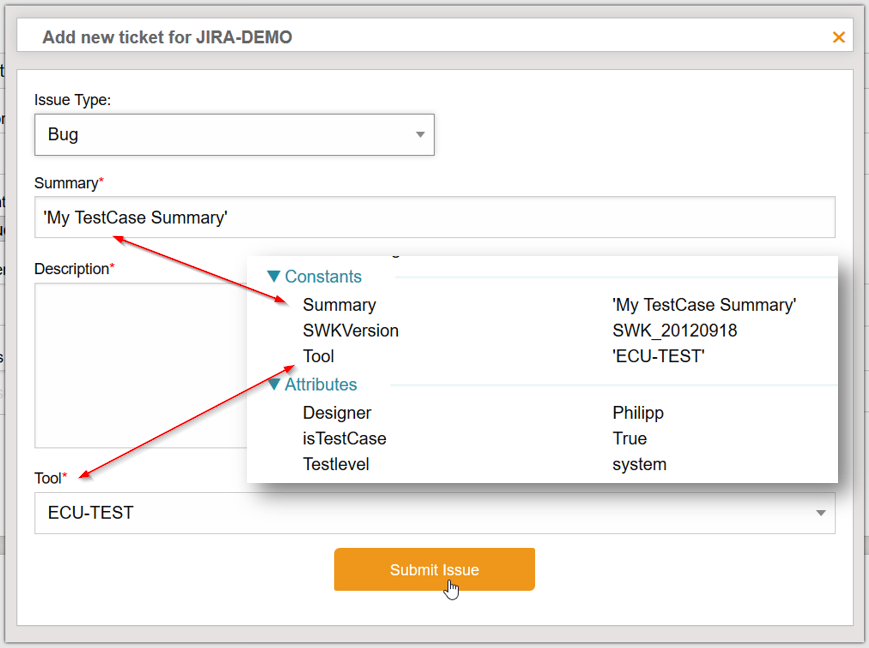
Task: Select the Designer attribute row
Action: (x=337, y=412)
